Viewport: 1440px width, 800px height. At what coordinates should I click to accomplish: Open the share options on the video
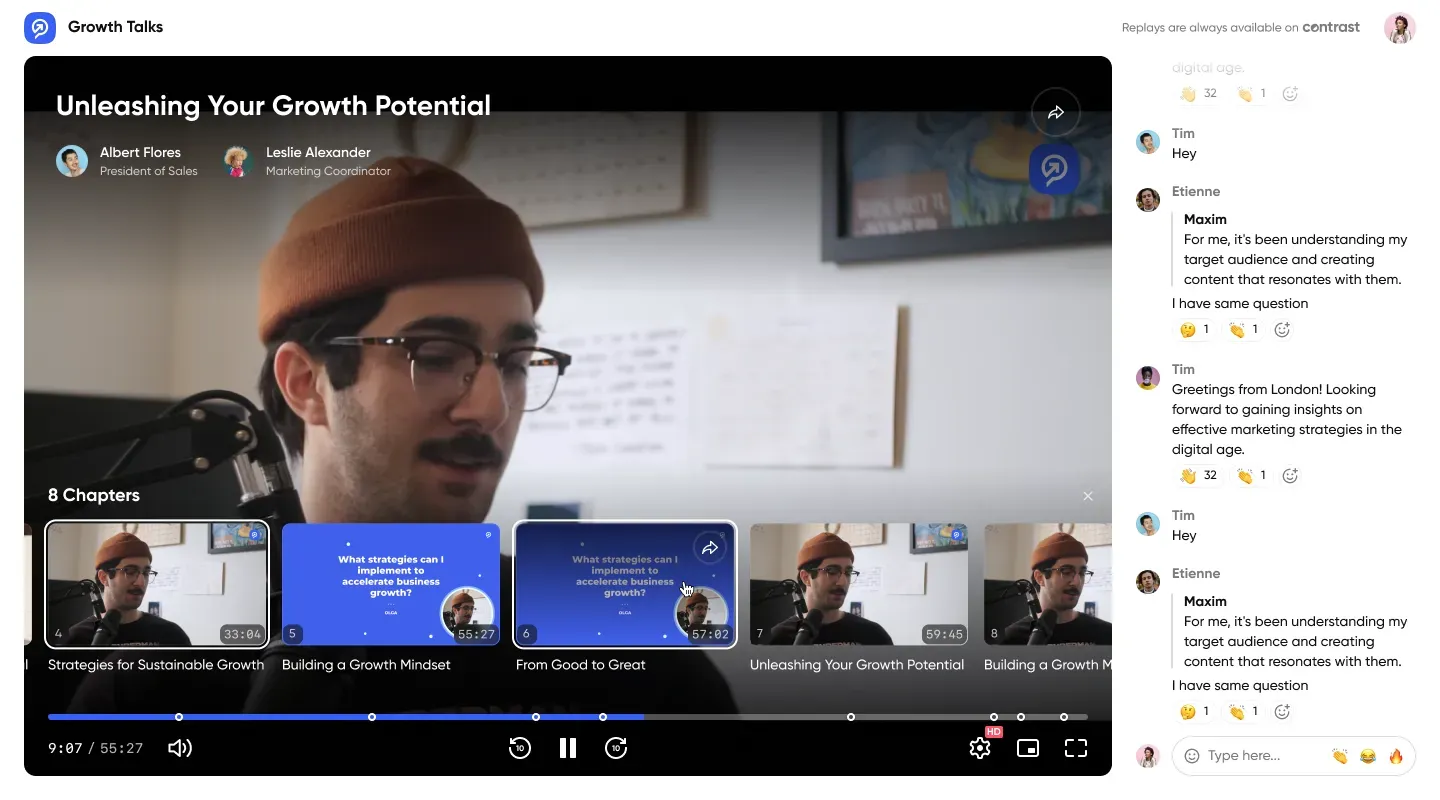point(1056,112)
